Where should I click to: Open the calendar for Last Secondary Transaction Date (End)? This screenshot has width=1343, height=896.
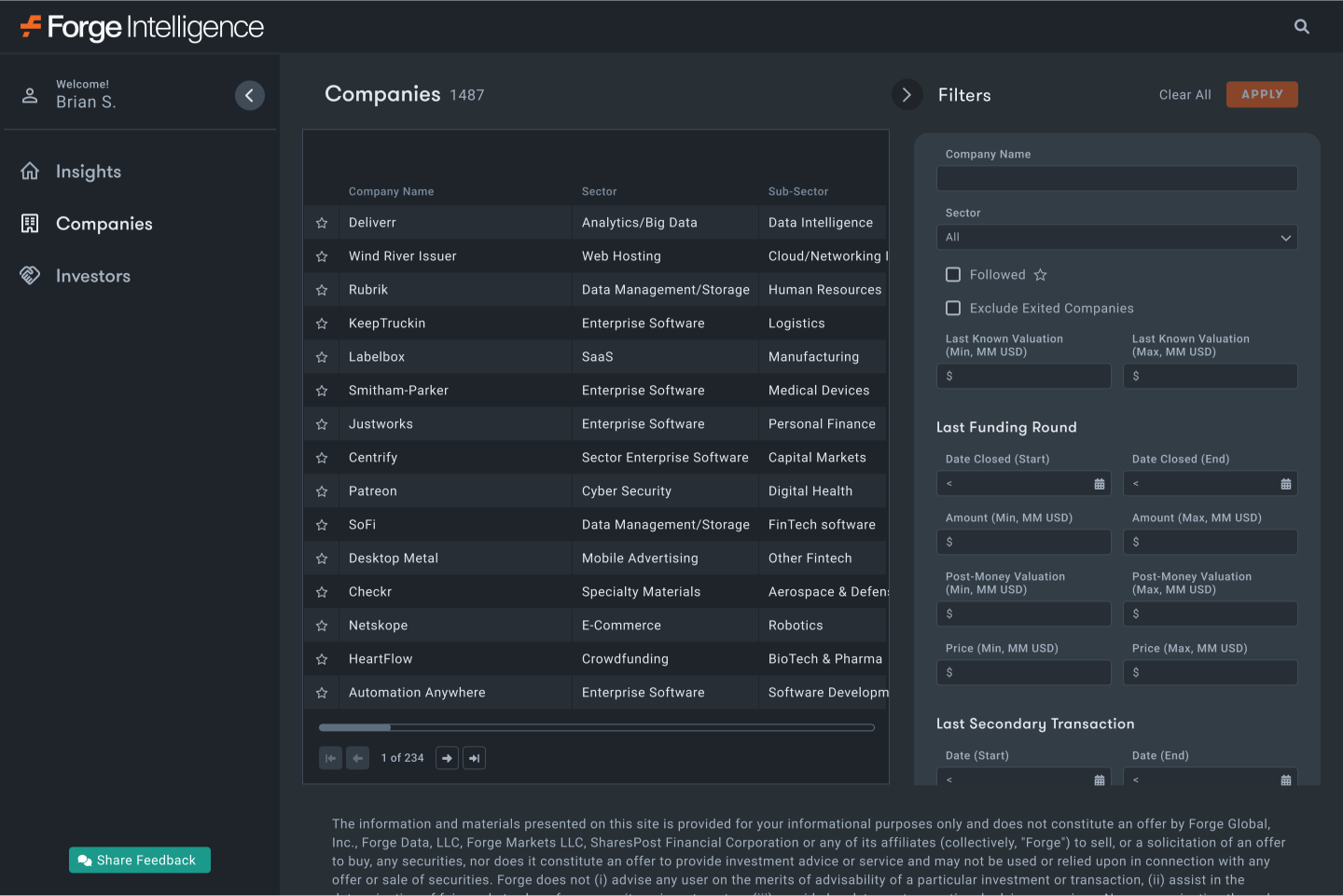point(1287,779)
